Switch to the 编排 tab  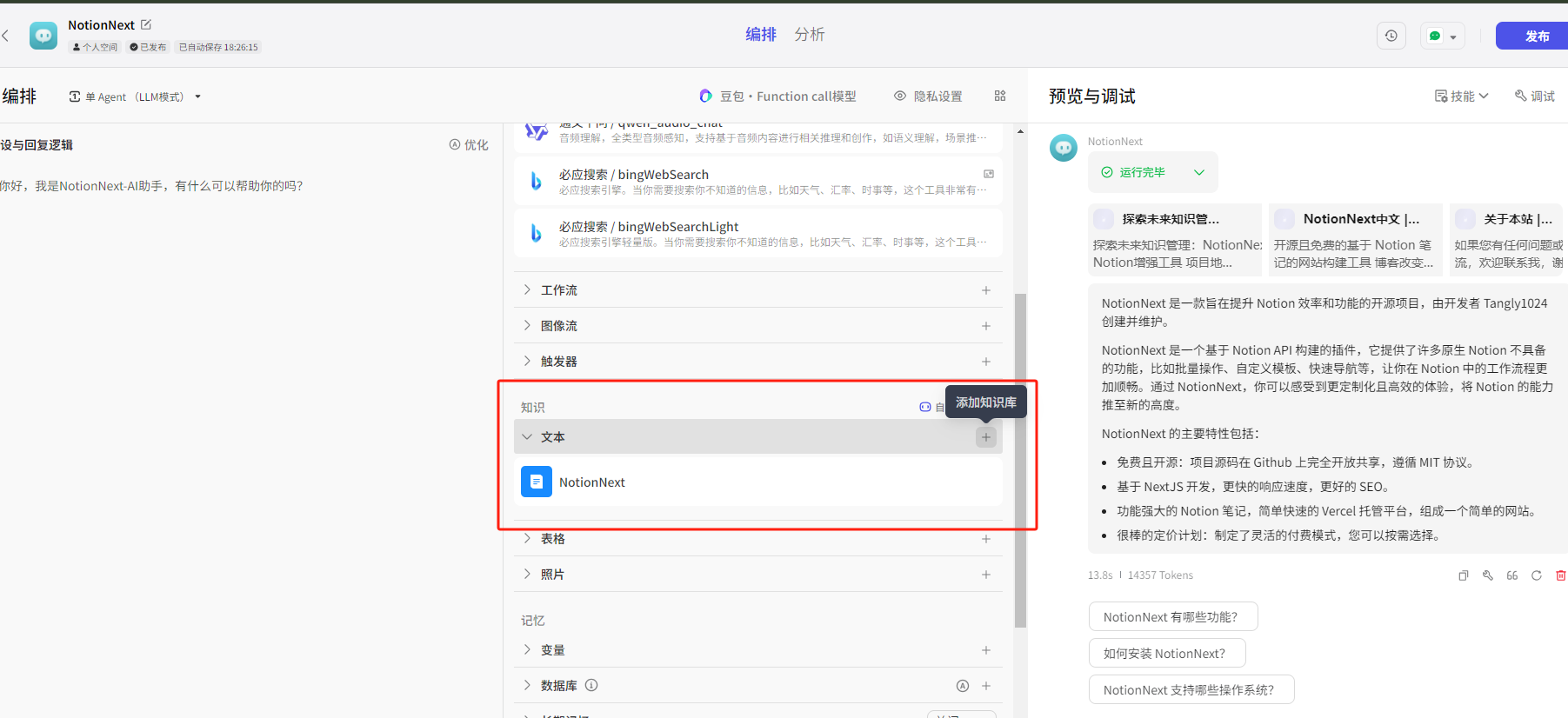coord(761,34)
